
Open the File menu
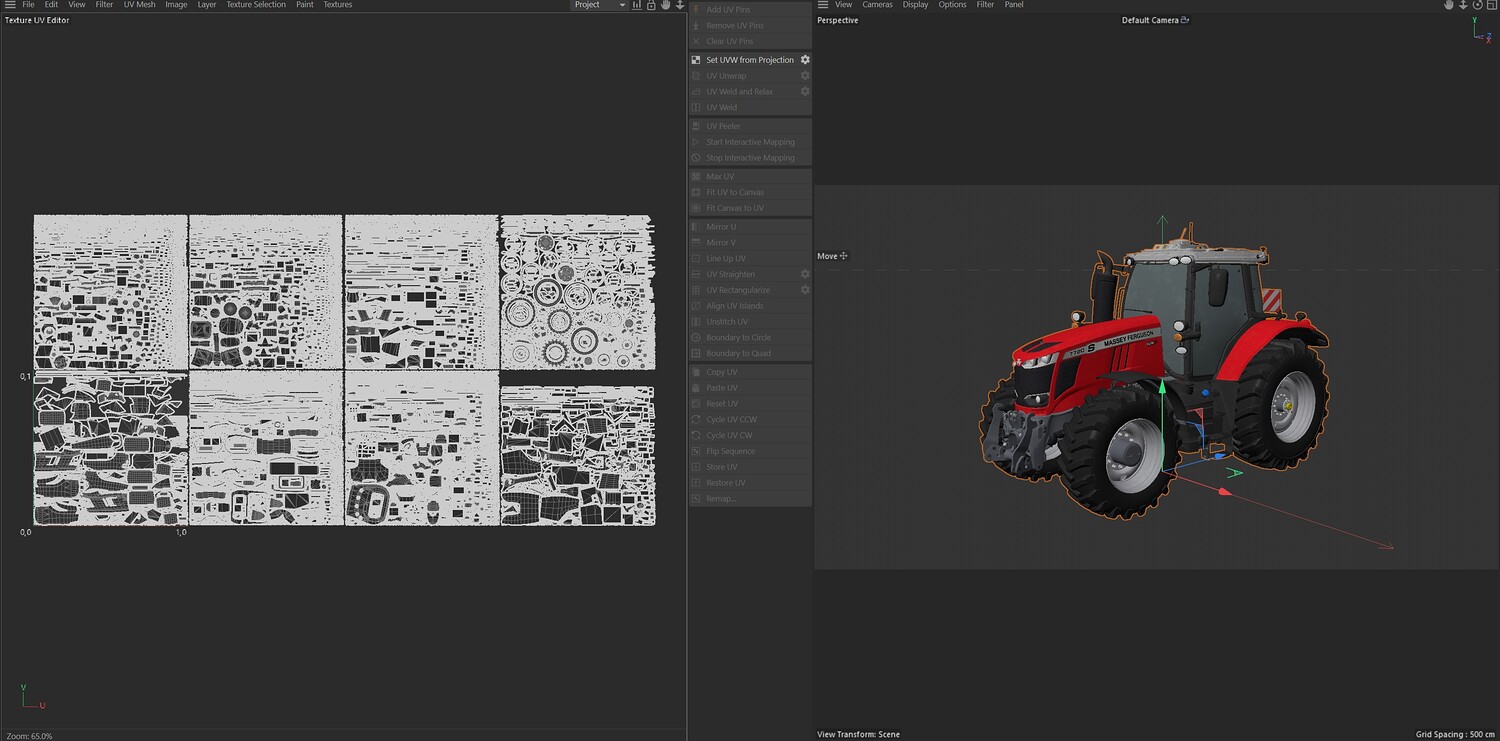(28, 5)
